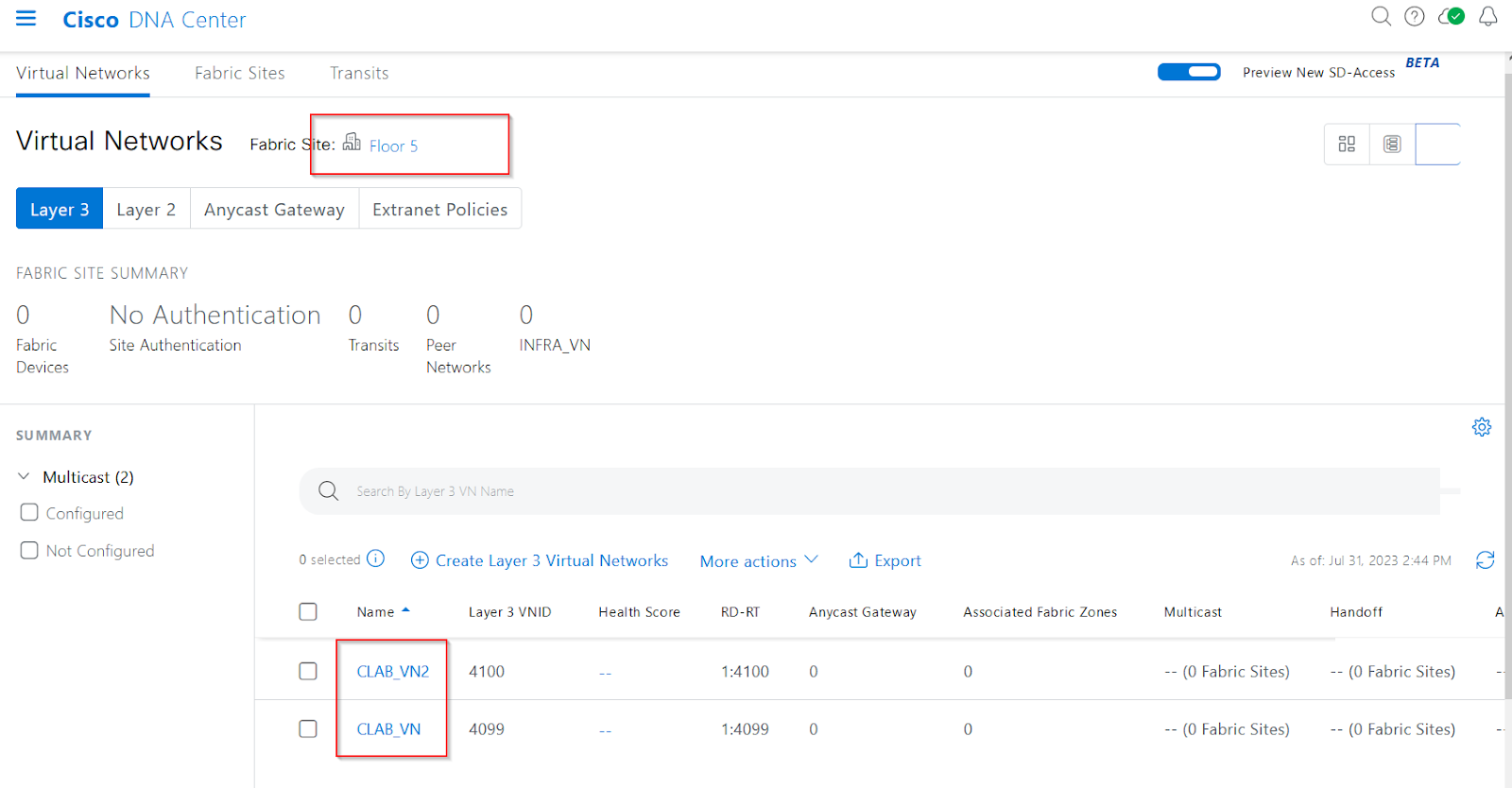
Task: Click RD-RT value 1:4099
Action: 745,728
